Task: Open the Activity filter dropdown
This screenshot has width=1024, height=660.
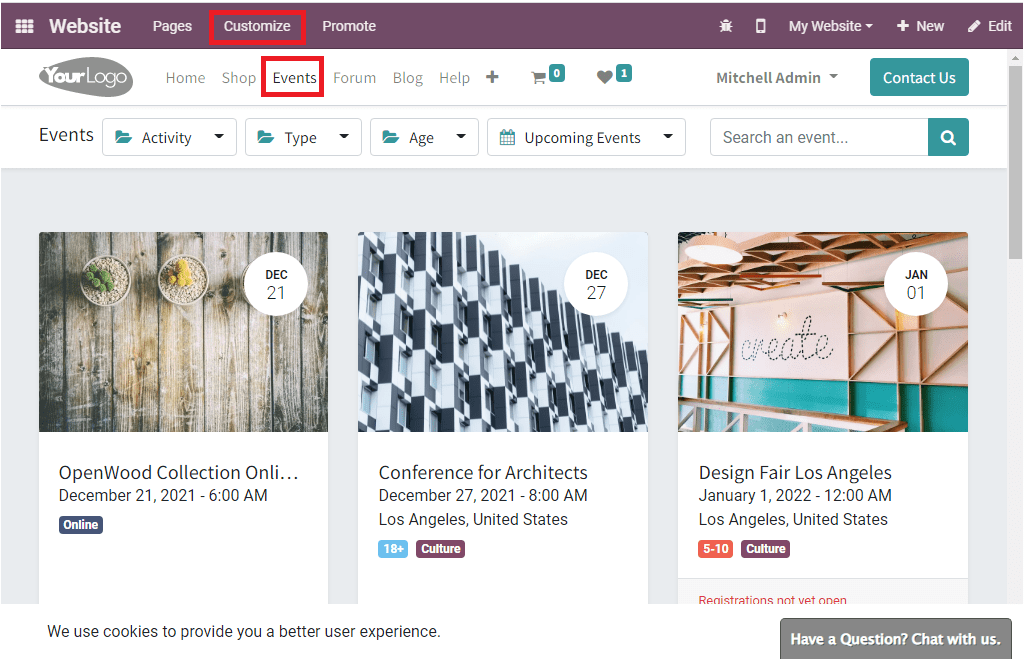Action: (x=169, y=137)
